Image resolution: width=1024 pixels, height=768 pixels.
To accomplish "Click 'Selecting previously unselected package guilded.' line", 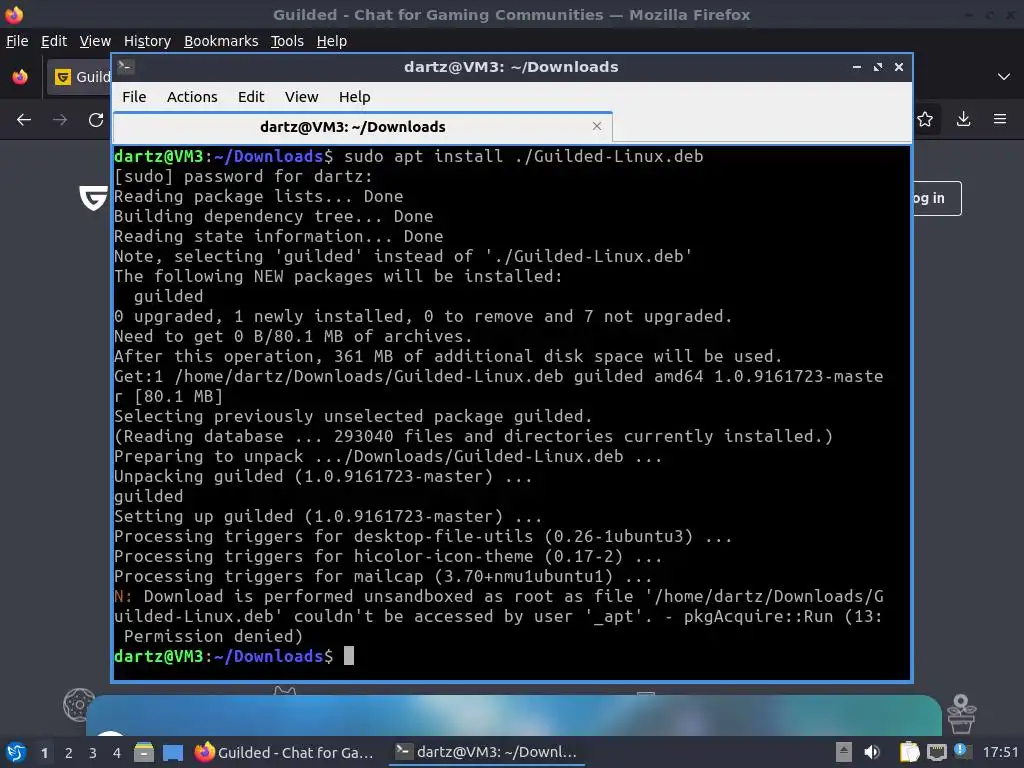I will tap(353, 416).
